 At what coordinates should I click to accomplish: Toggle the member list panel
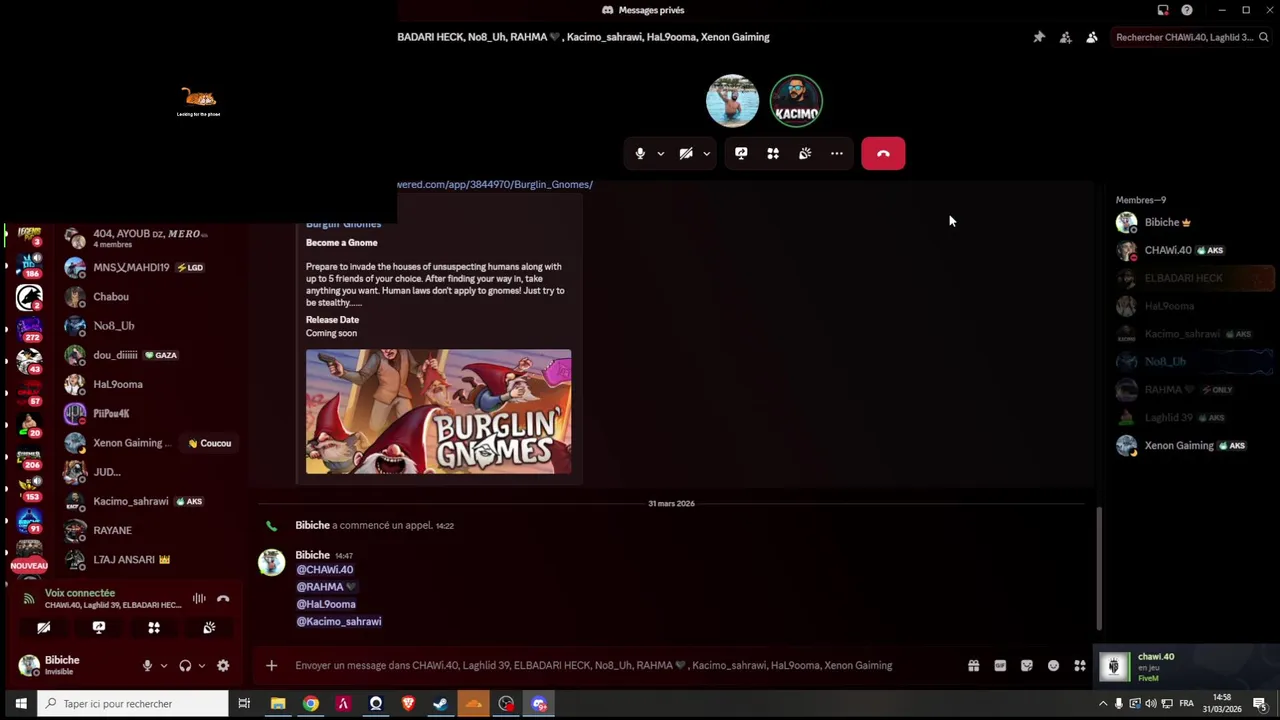[x=1091, y=37]
